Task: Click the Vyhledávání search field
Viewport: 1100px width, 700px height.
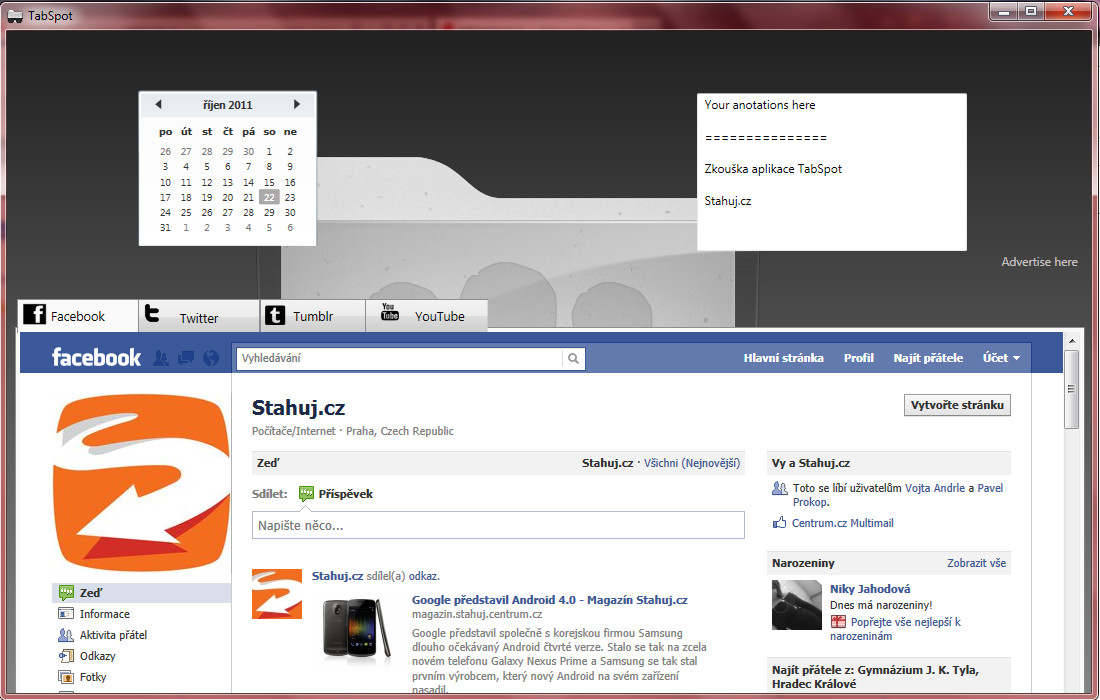Action: (x=399, y=358)
